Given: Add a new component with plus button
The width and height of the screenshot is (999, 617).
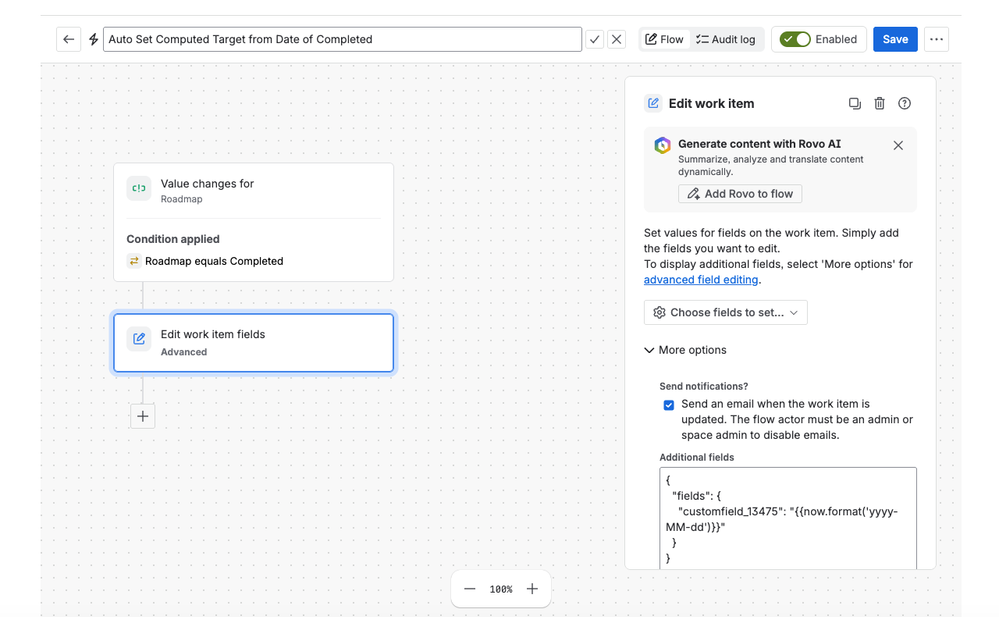Looking at the screenshot, I should pos(143,416).
